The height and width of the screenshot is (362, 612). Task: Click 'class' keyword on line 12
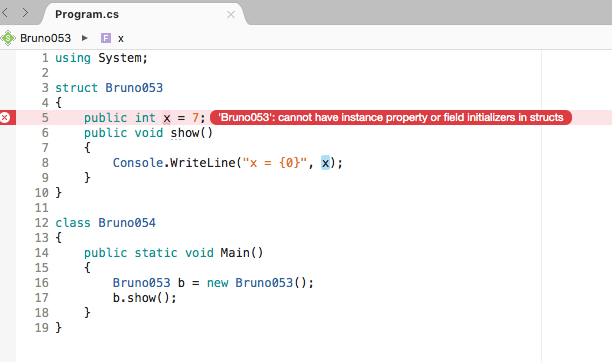[x=73, y=223]
